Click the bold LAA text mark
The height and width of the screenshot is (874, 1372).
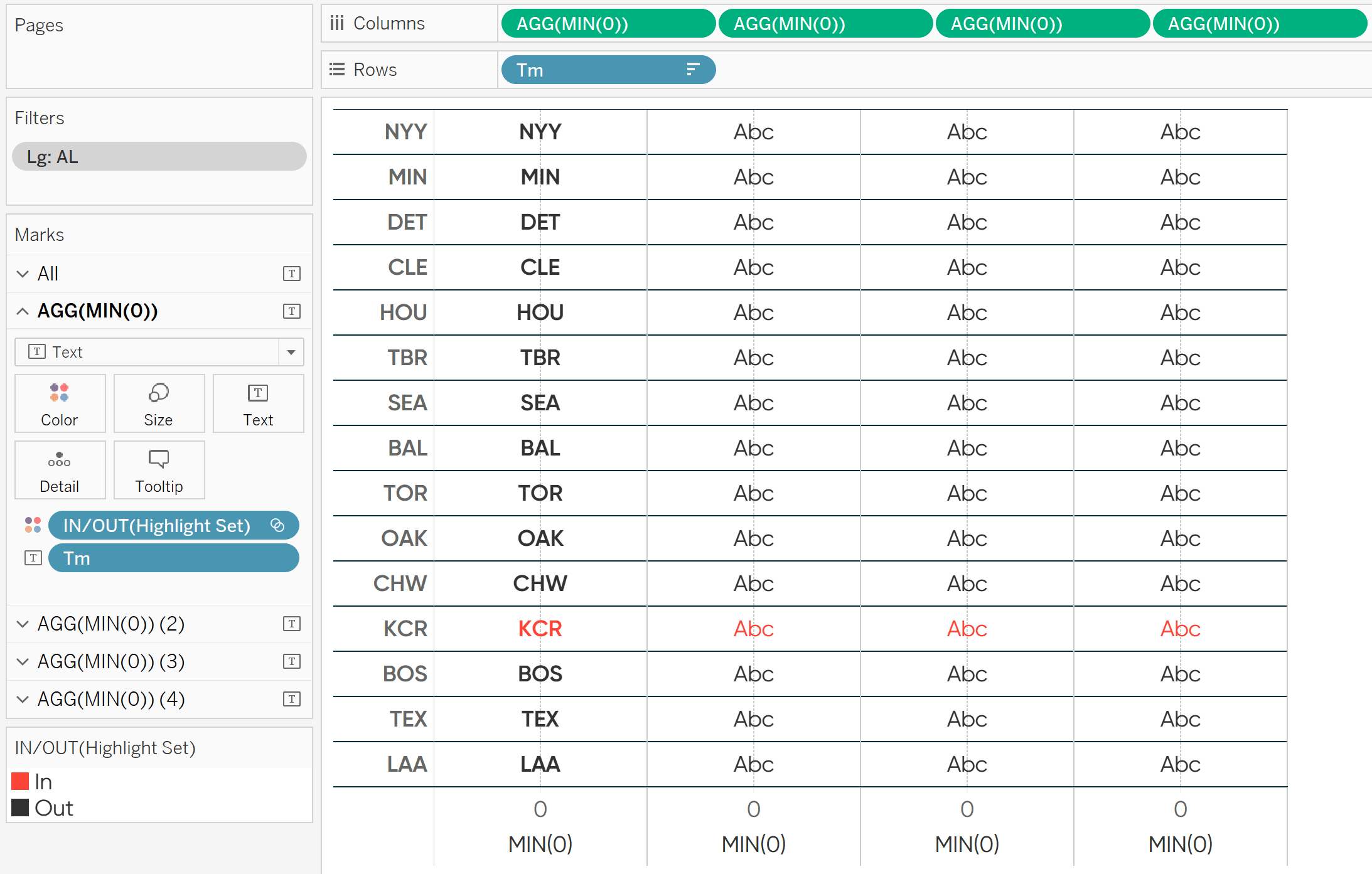pyautogui.click(x=540, y=764)
